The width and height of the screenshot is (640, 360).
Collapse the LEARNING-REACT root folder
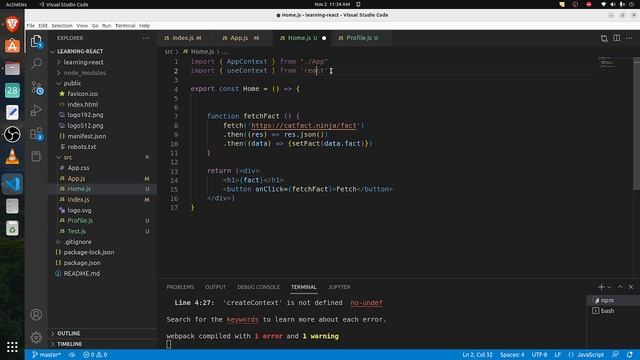(52, 51)
